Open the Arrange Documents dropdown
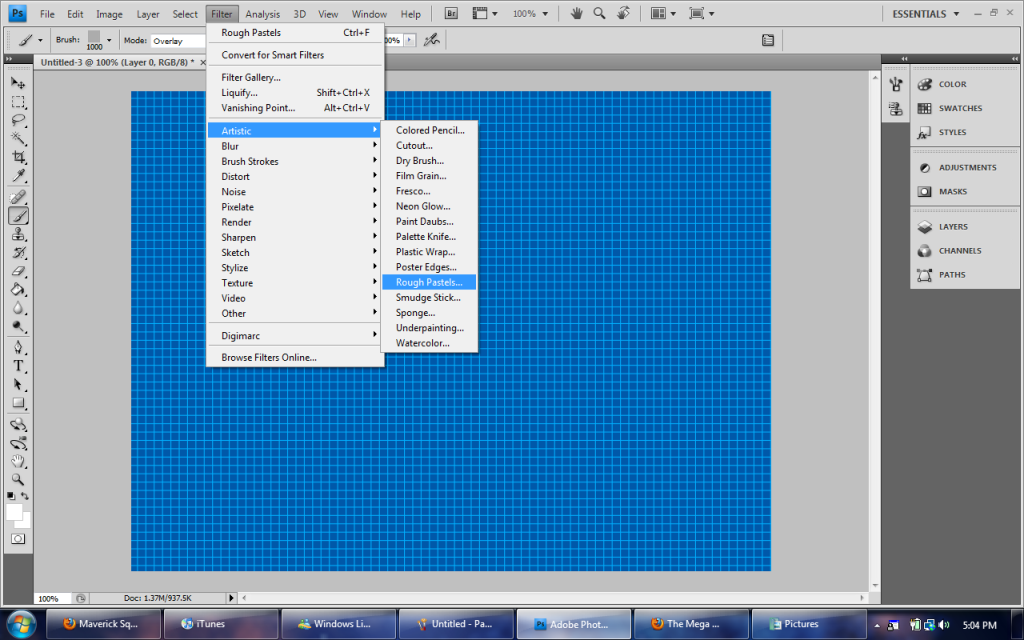This screenshot has width=1024, height=640. click(663, 14)
